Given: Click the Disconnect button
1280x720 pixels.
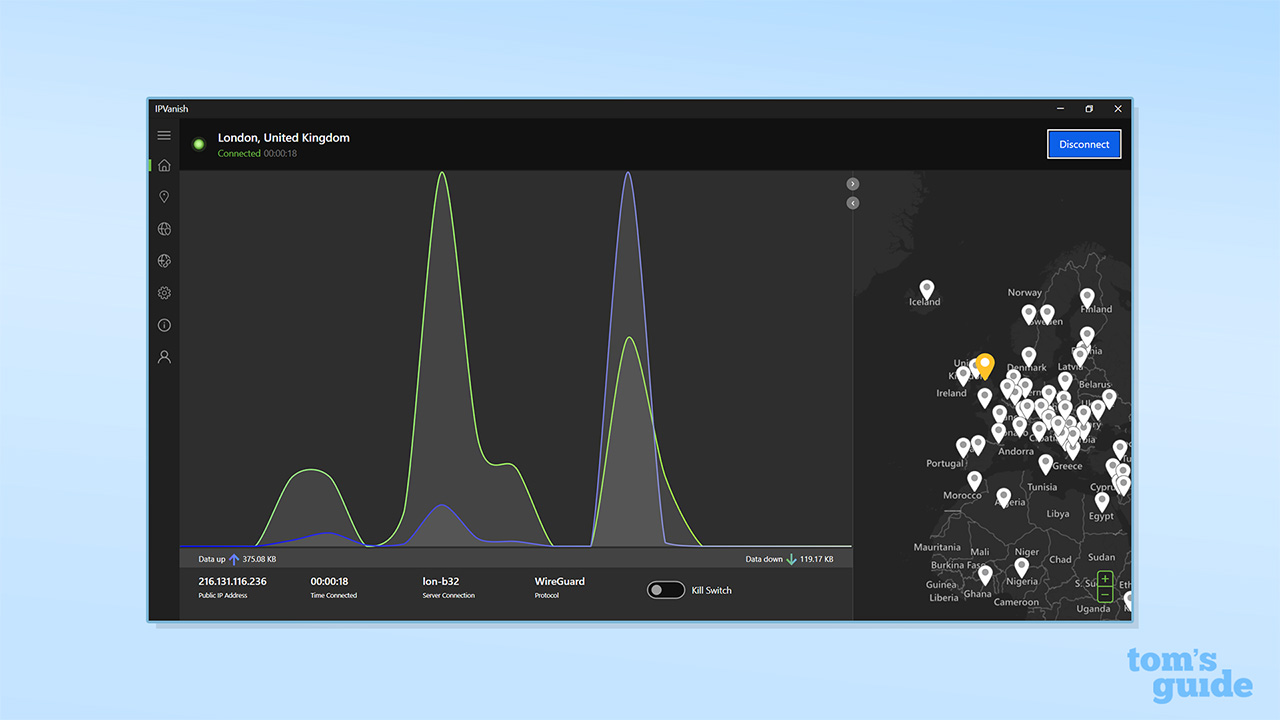Looking at the screenshot, I should (x=1084, y=144).
